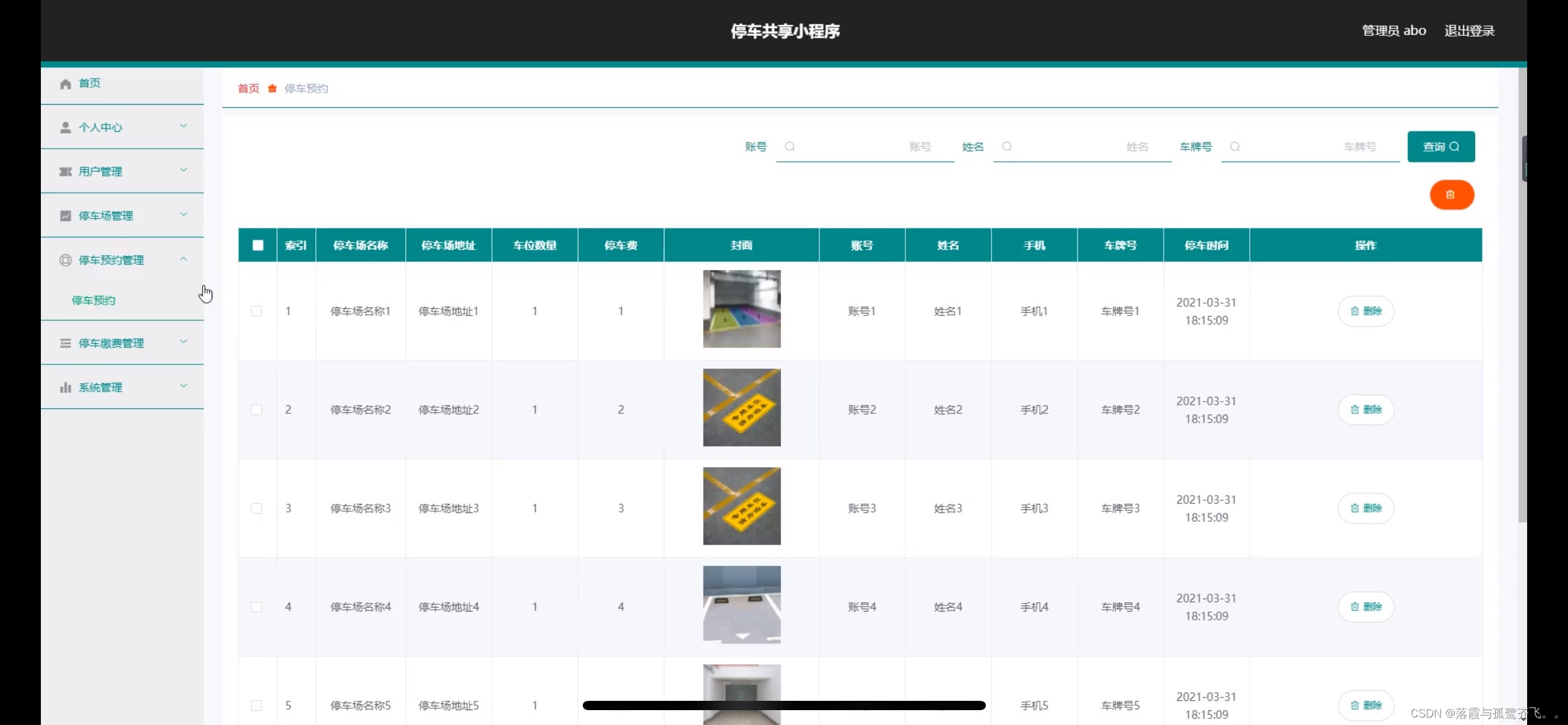Click the breadcrumb home marker icon
This screenshot has height=725, width=1568.
coord(272,89)
